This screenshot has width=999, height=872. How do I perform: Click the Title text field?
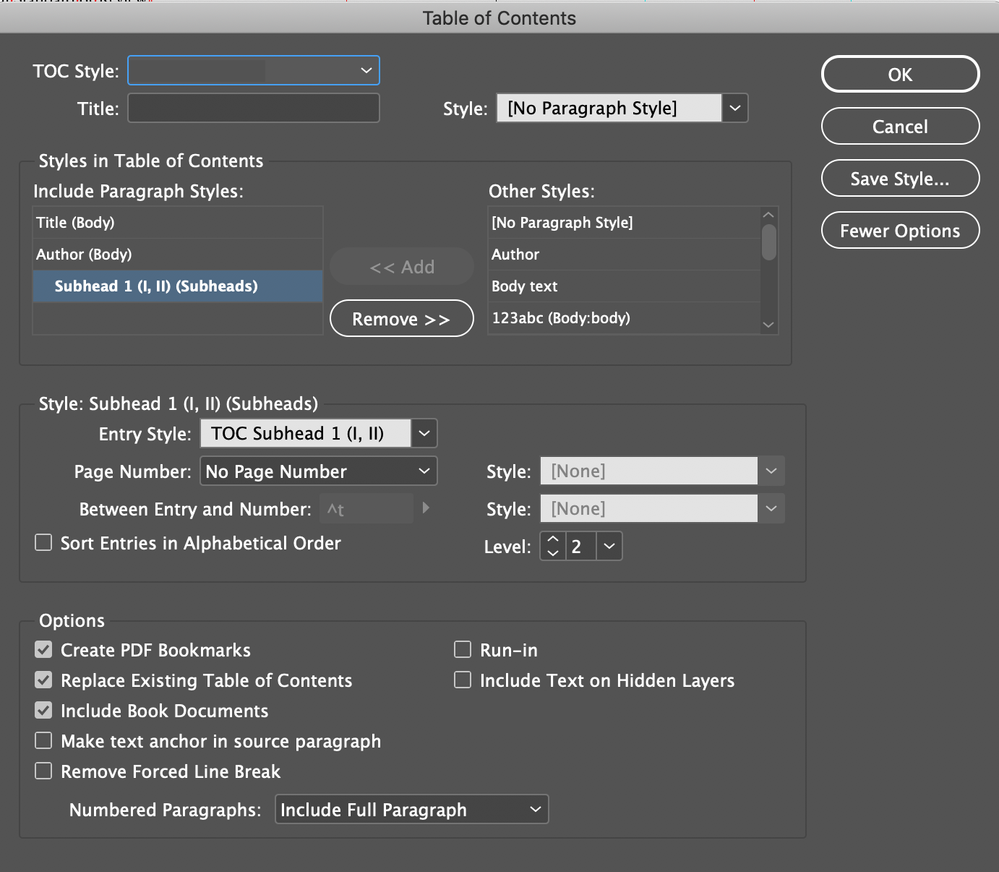point(254,108)
